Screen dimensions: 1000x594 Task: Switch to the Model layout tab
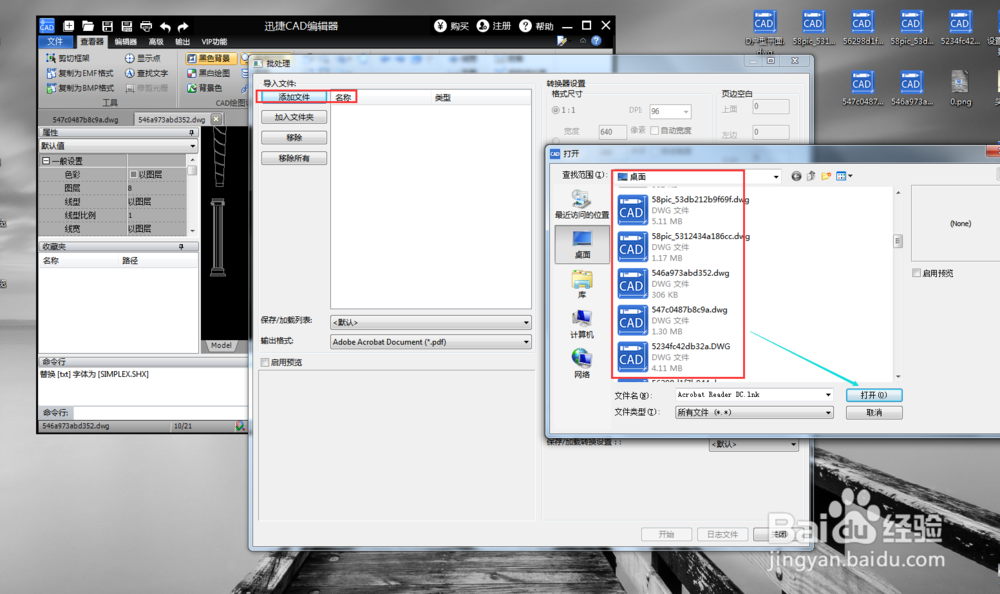(x=221, y=345)
